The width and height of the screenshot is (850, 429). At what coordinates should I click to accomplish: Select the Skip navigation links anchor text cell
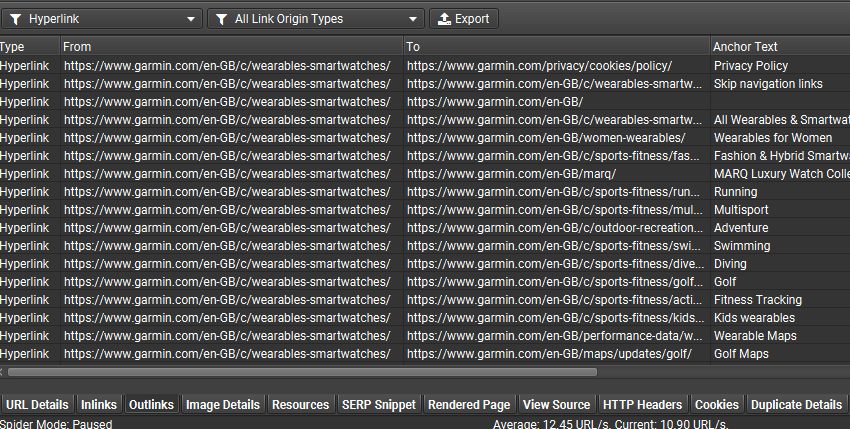(x=780, y=84)
